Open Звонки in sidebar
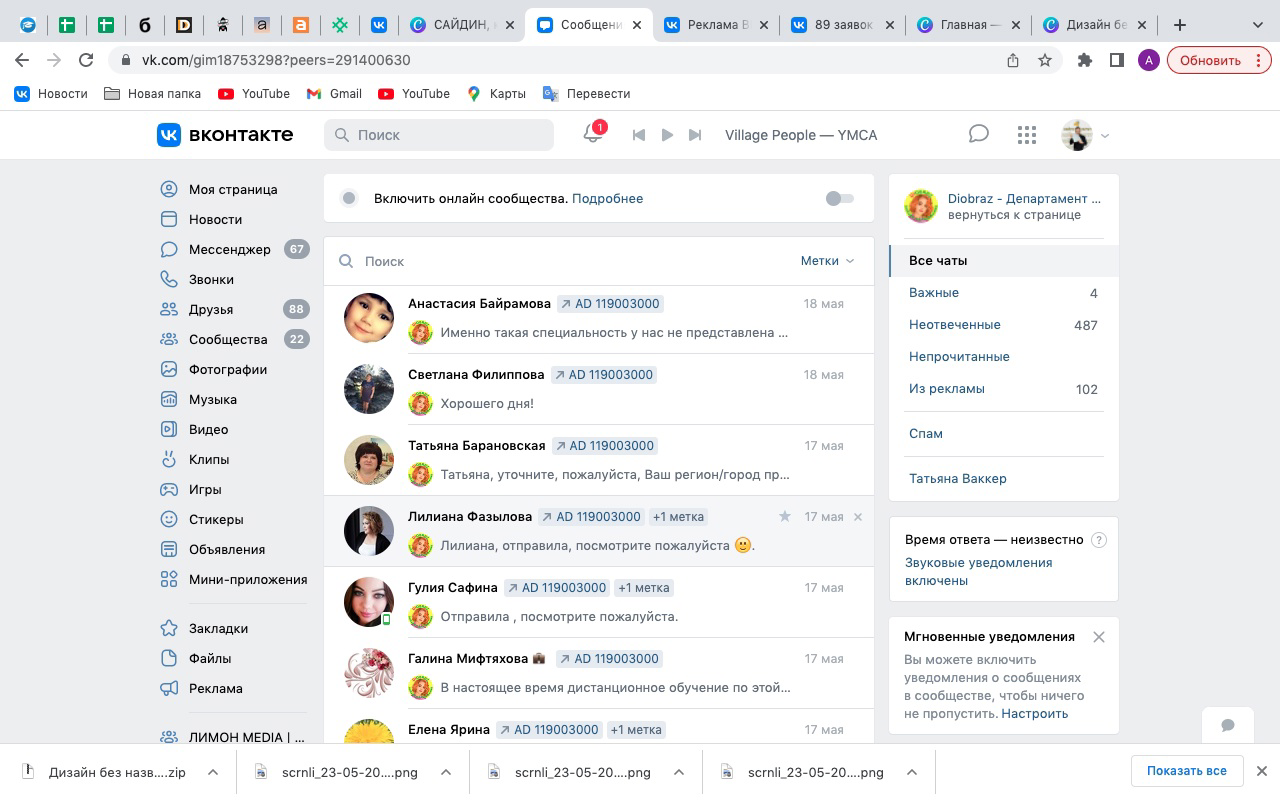The image size is (1280, 800). pos(211,279)
